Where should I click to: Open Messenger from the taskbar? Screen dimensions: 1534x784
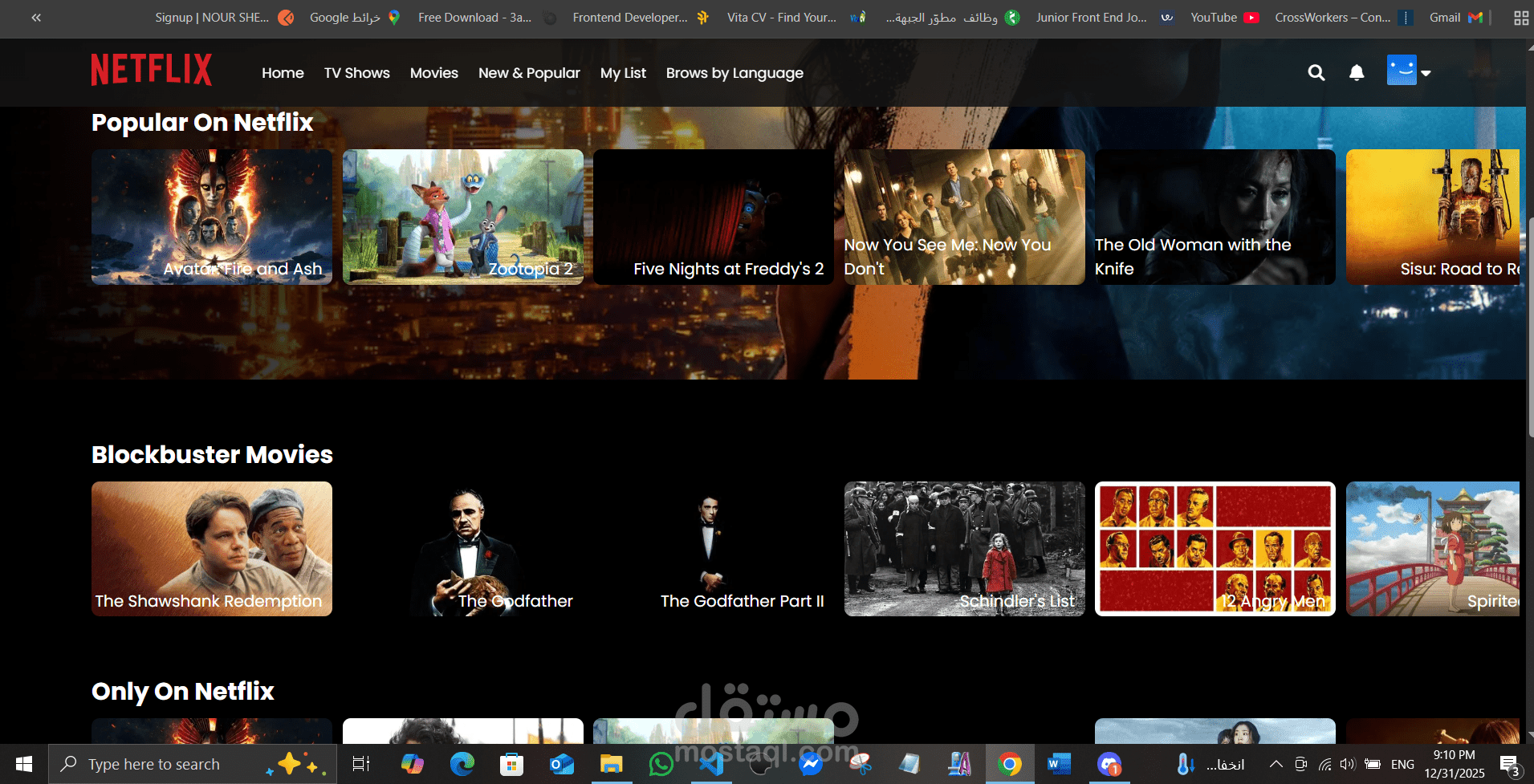point(811,764)
